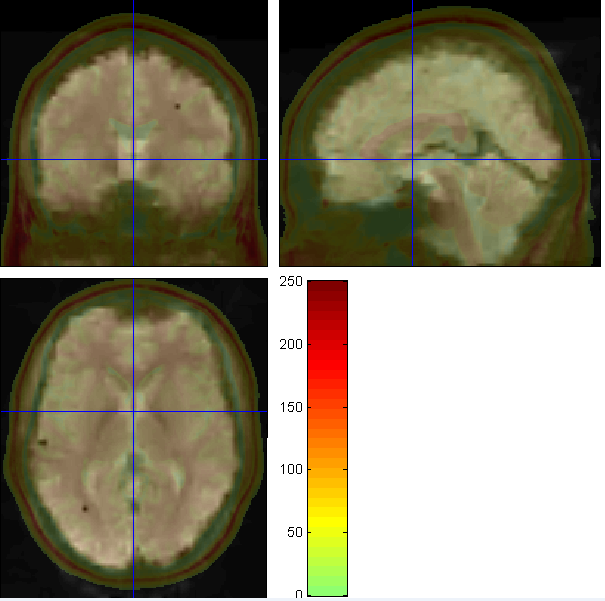Click the axial brain view panel
Viewport: 605px width, 601px height.
tap(134, 438)
